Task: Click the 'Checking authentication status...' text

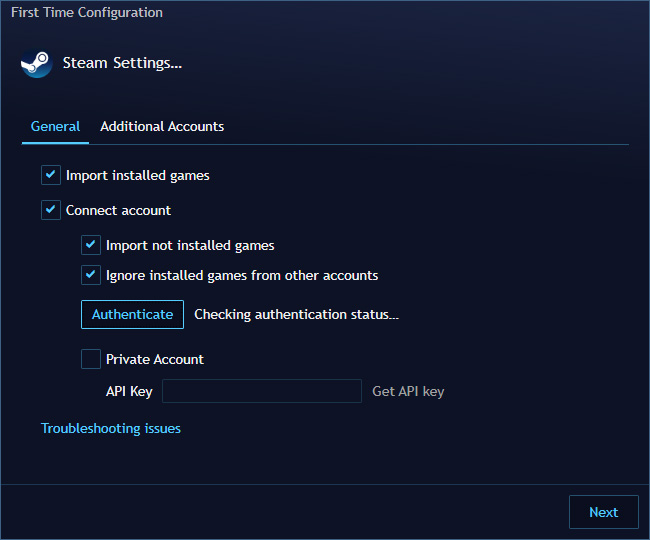Action: pos(296,315)
